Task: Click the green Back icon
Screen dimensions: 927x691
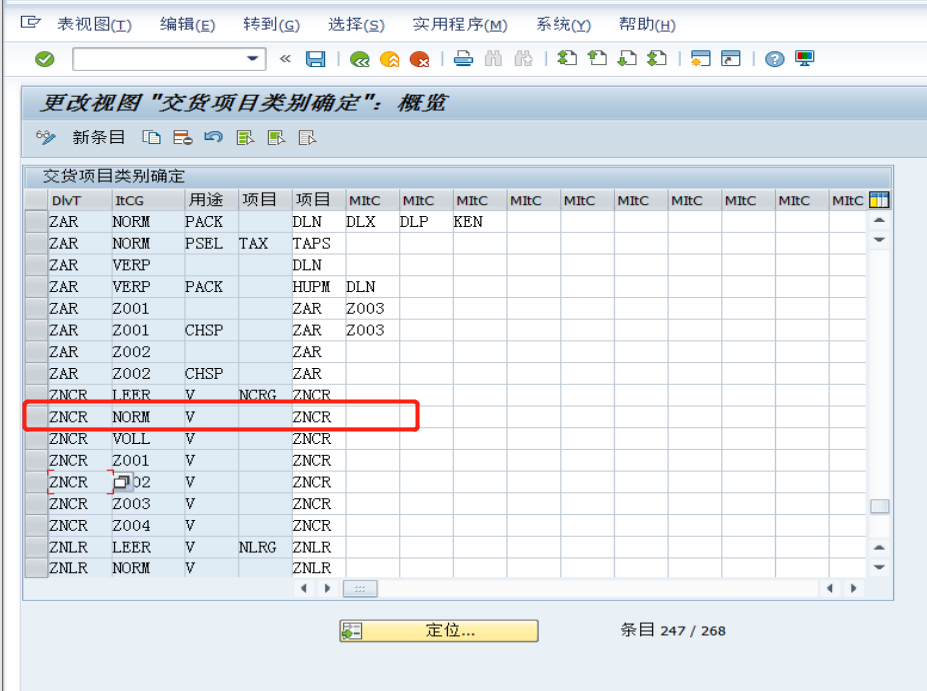Action: [359, 59]
